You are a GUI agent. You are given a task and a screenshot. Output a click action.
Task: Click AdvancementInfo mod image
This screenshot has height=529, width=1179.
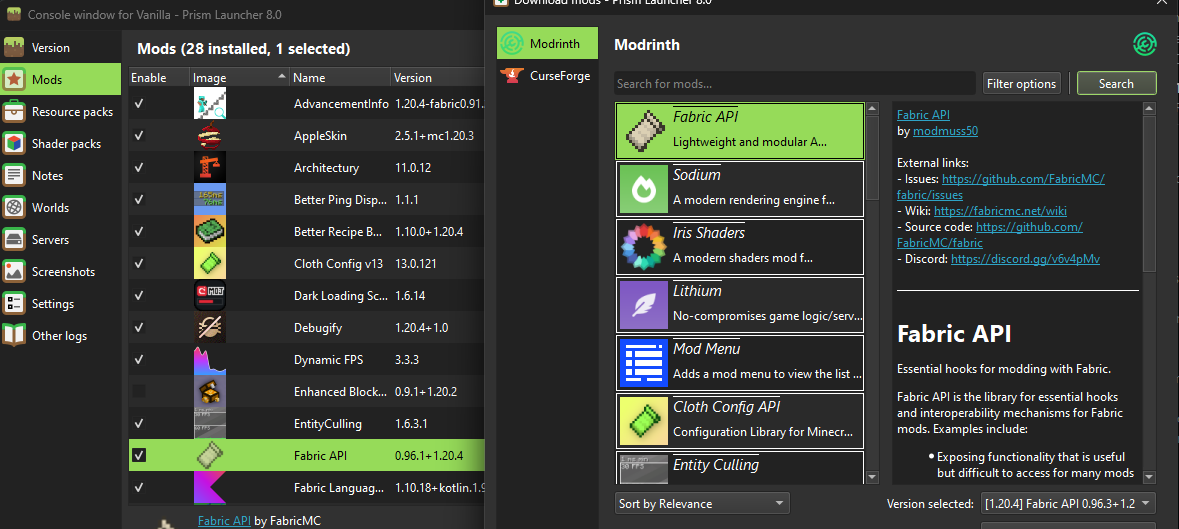[x=210, y=104]
